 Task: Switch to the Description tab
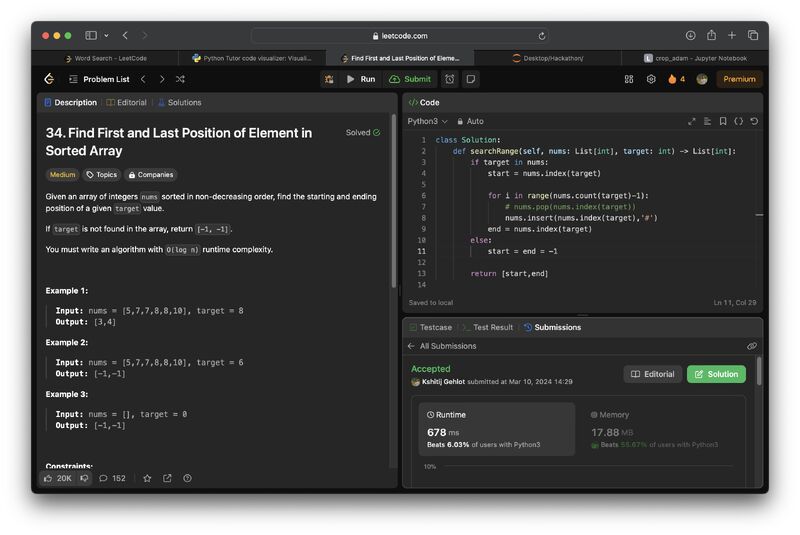tap(70, 103)
